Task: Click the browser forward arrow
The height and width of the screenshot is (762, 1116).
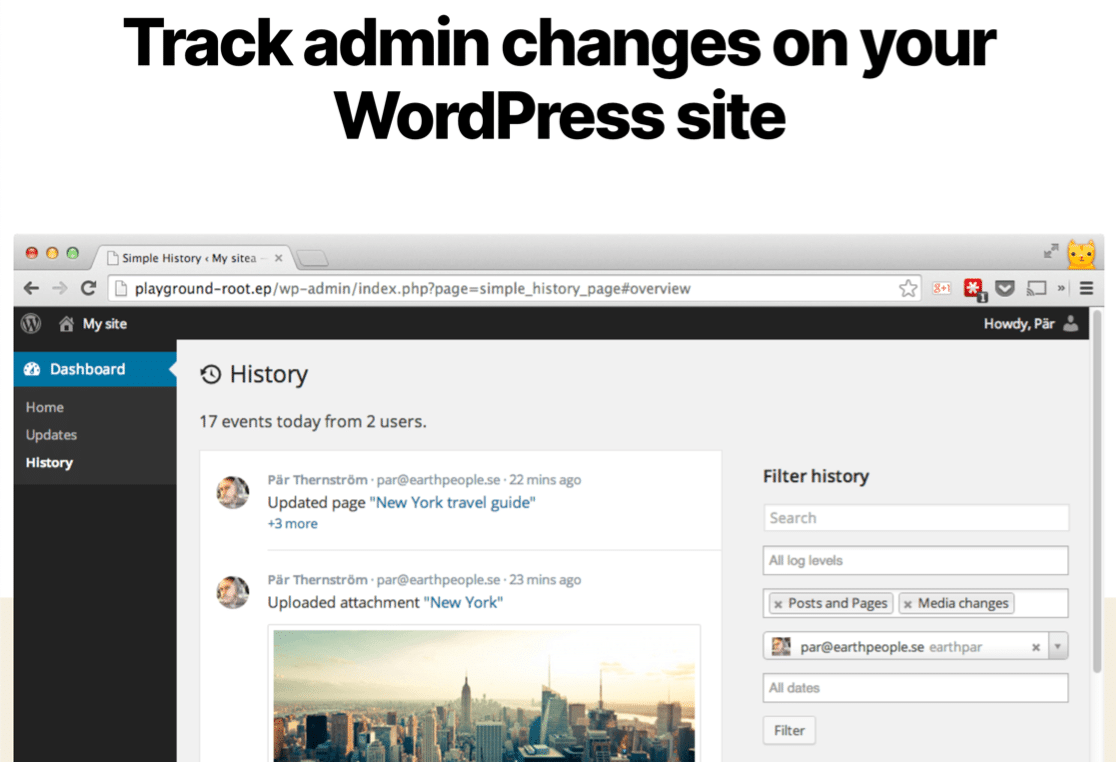Action: pyautogui.click(x=60, y=288)
